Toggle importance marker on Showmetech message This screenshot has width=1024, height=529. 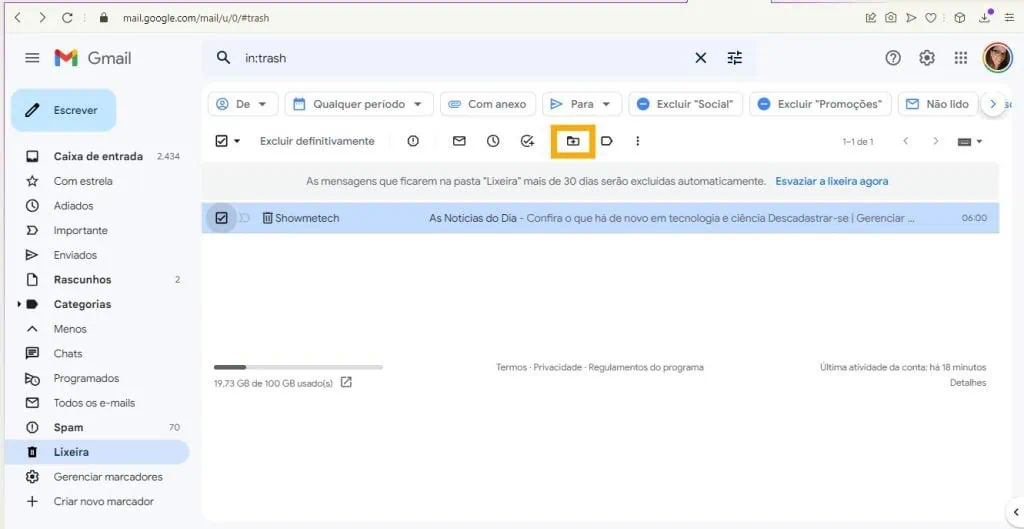tap(245, 218)
